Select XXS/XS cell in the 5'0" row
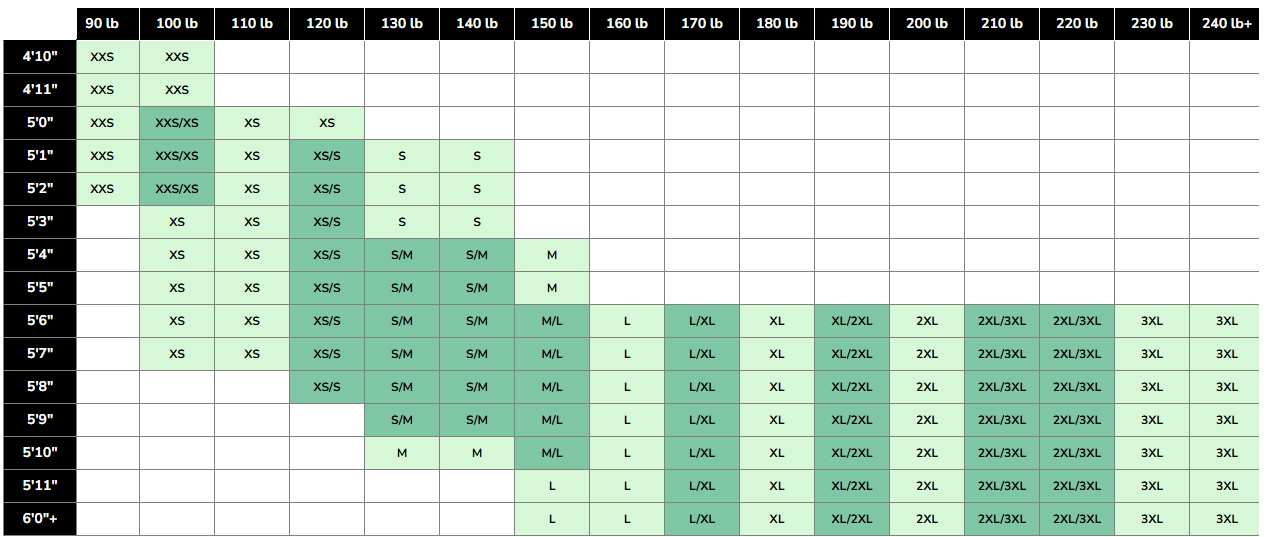 click(177, 123)
